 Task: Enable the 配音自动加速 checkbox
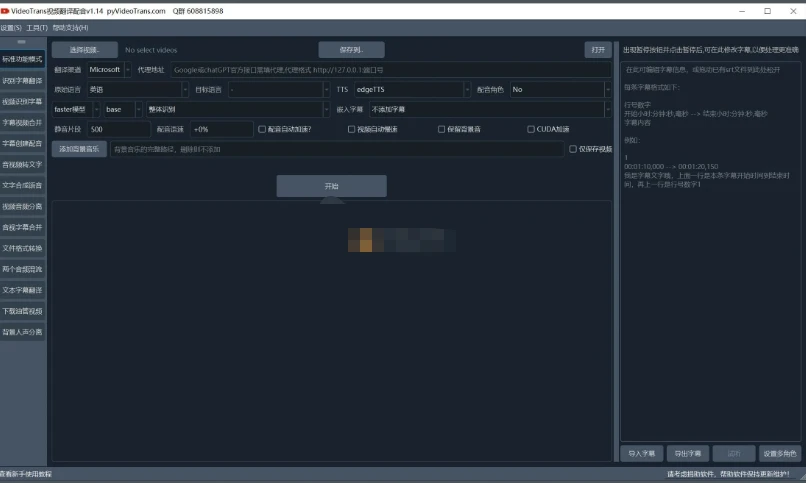point(262,129)
